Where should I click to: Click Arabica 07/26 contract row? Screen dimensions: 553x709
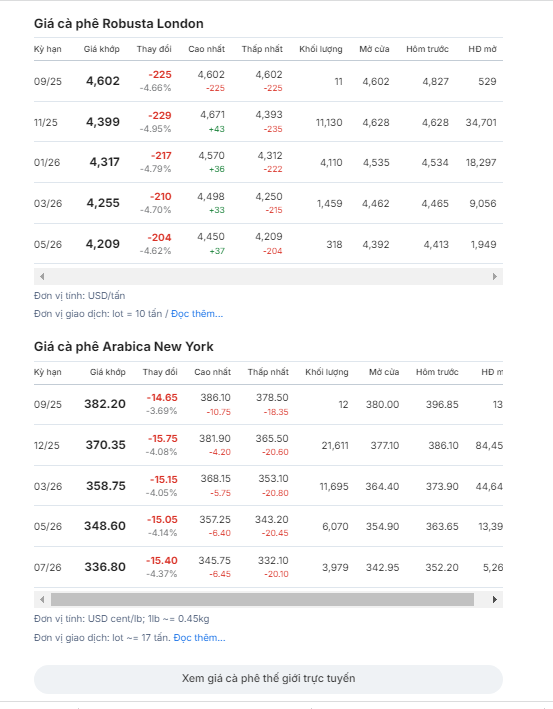pos(268,567)
